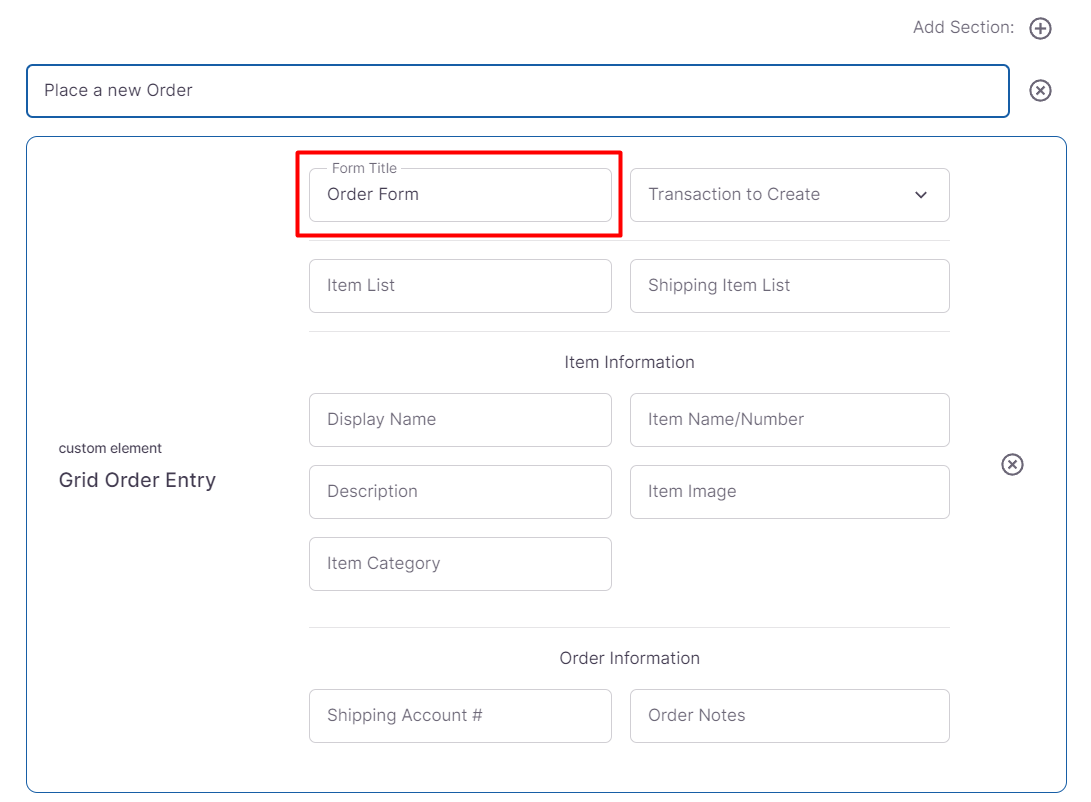Click the 'custom element' label

(110, 448)
